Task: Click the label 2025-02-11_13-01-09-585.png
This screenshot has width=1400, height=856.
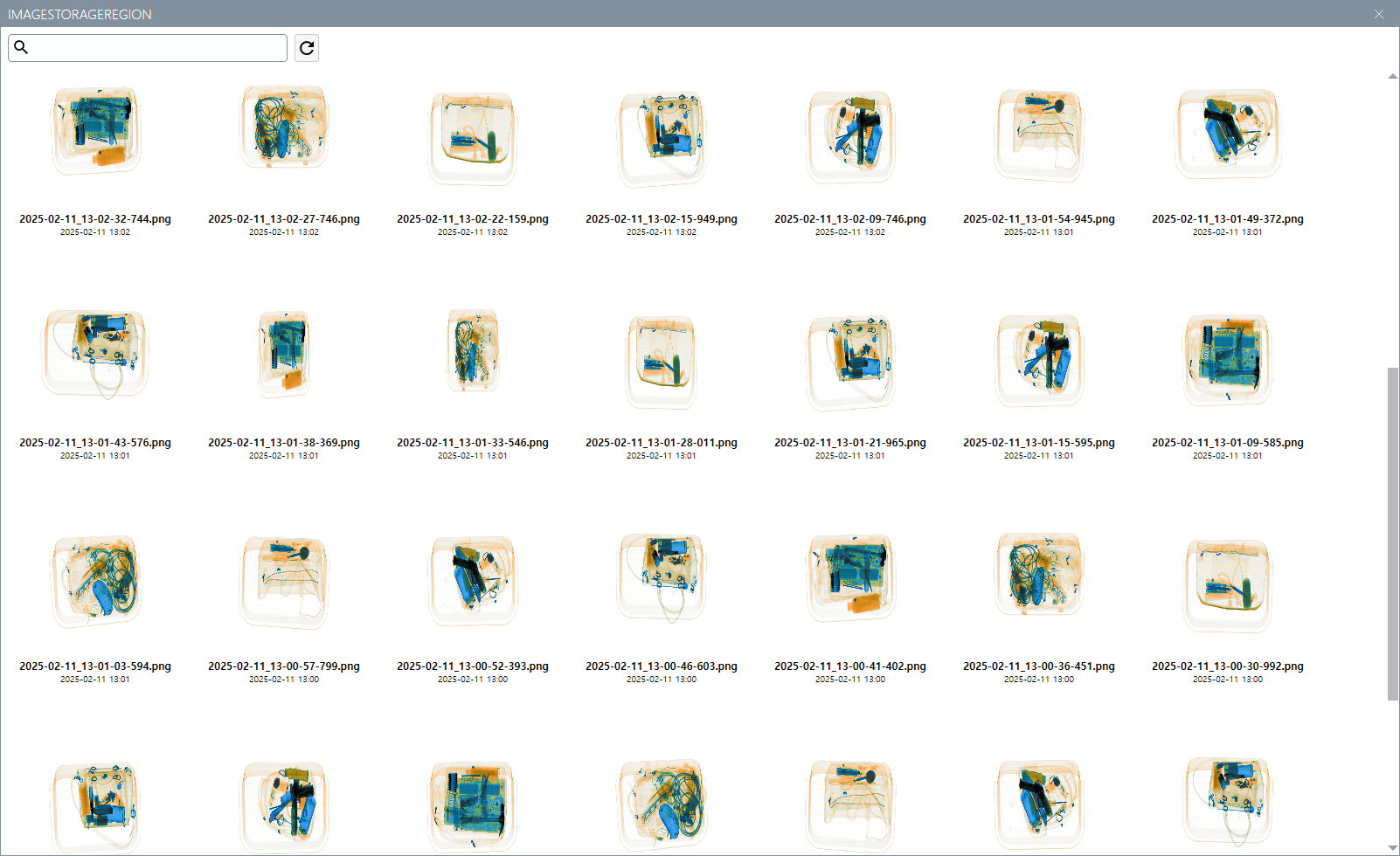Action: coord(1228,443)
